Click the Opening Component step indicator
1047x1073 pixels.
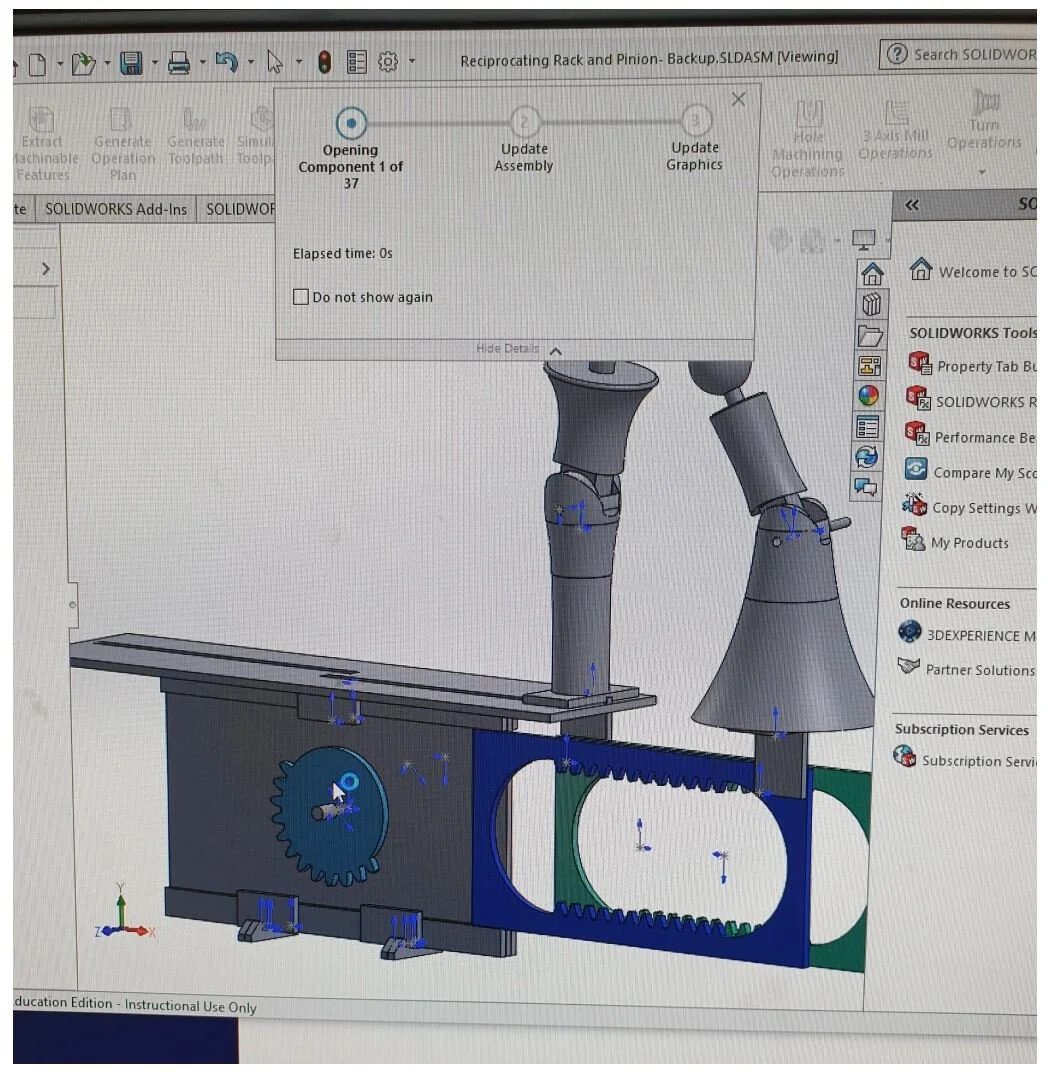(351, 121)
